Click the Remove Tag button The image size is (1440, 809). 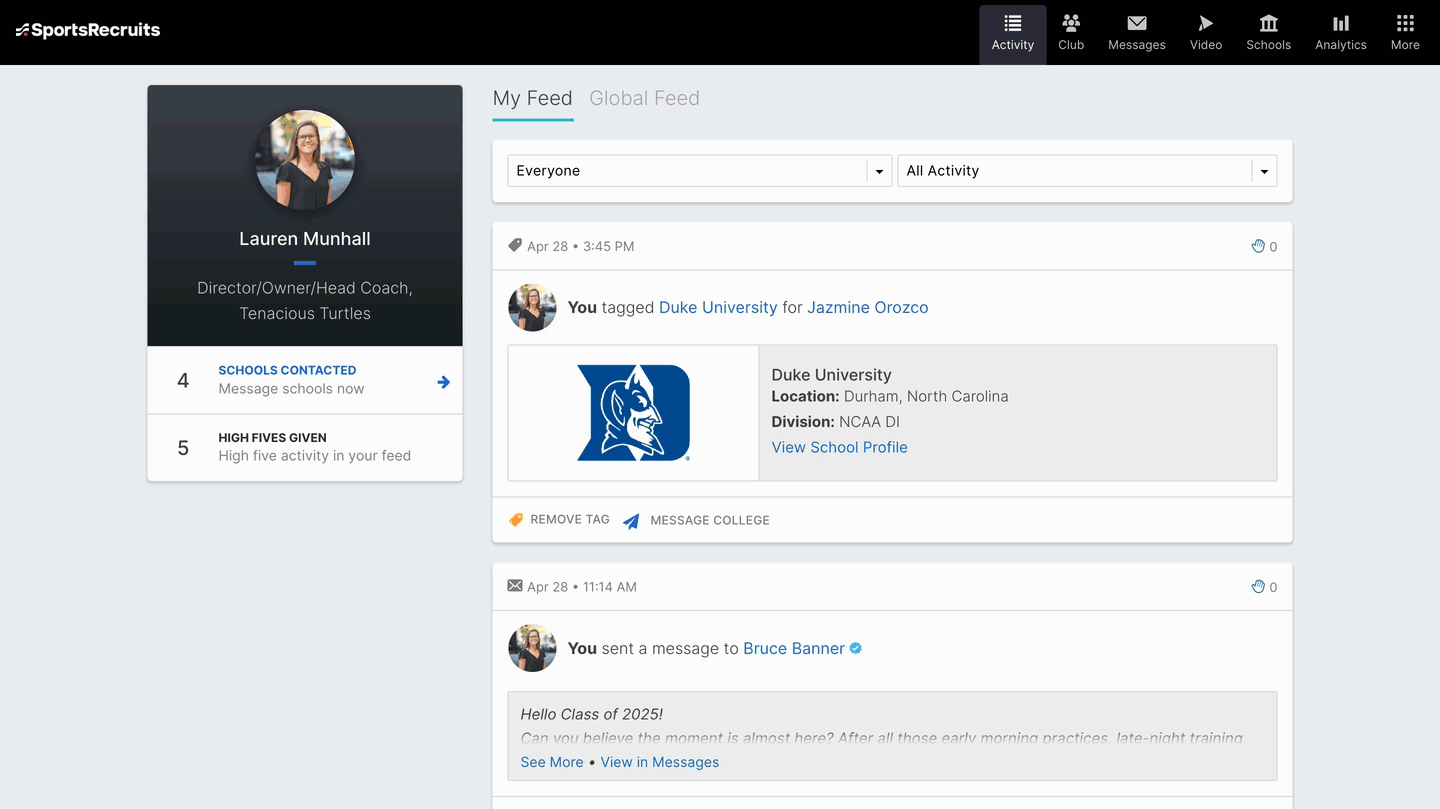[559, 520]
